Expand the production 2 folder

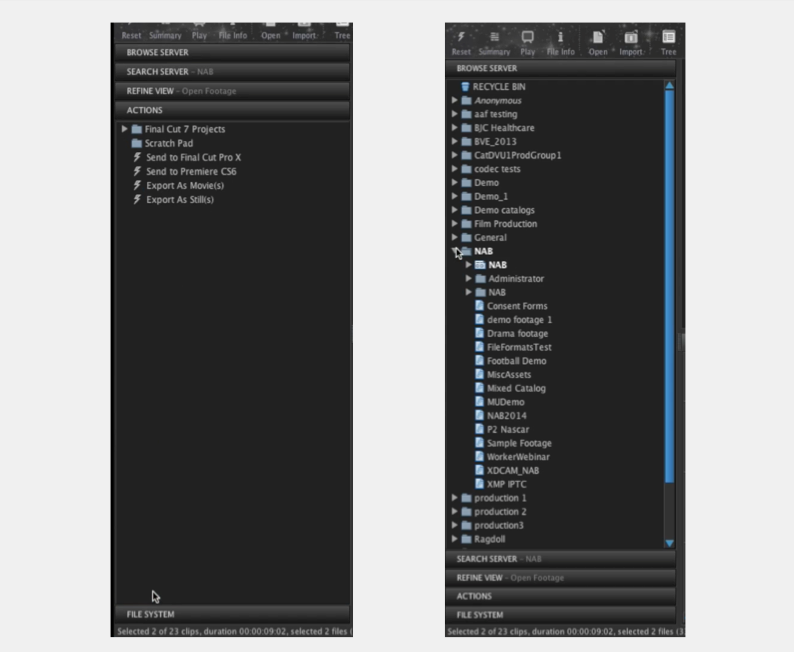454,511
